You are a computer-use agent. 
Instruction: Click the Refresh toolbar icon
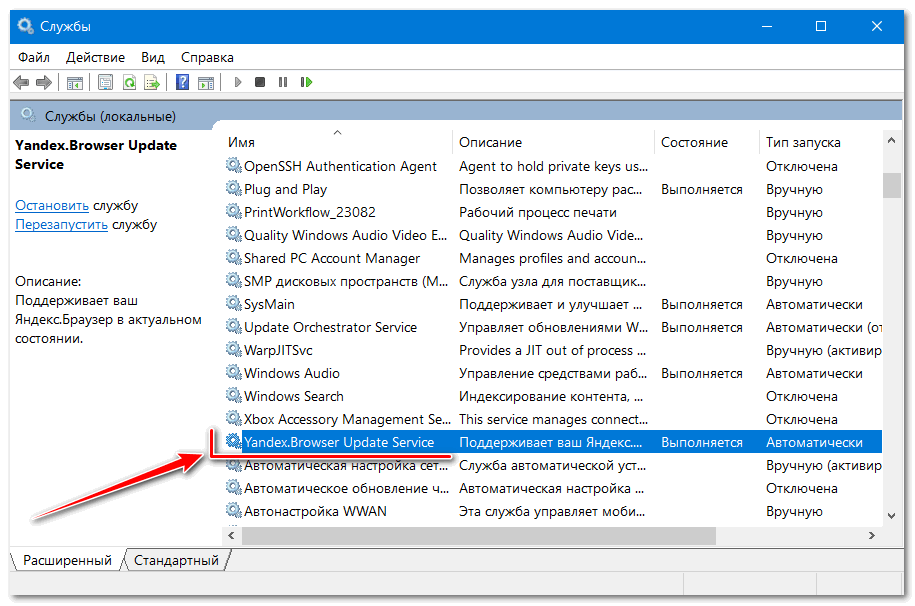[x=129, y=82]
